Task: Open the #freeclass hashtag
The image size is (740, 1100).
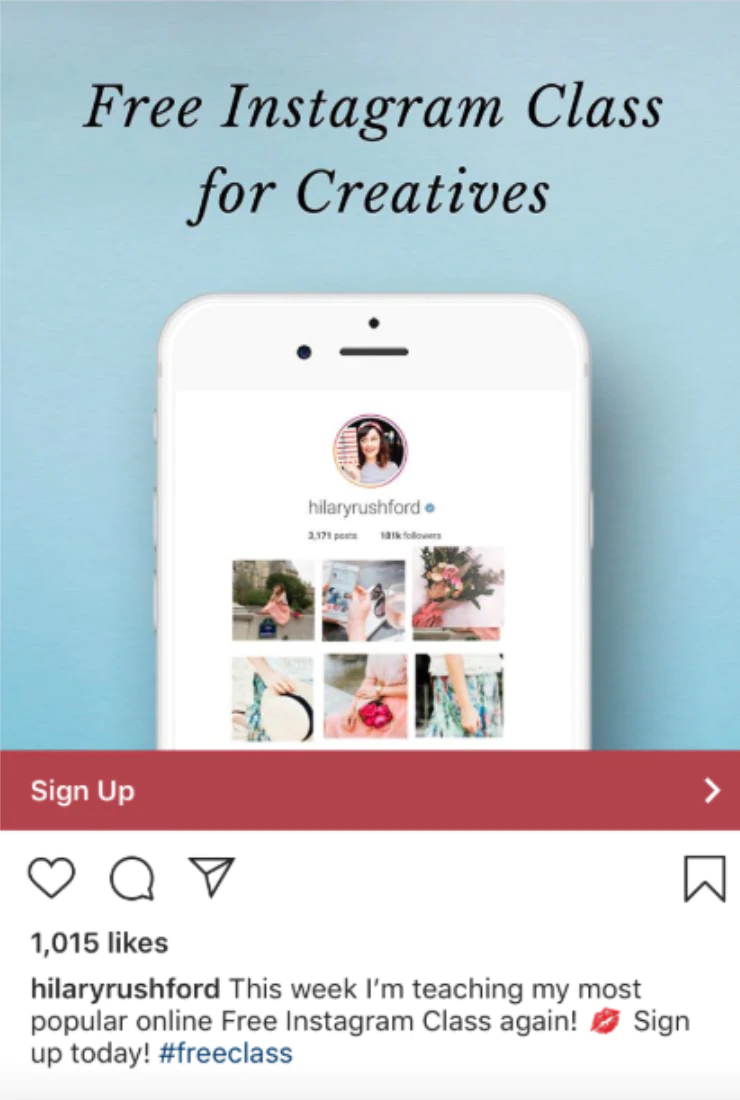Action: coord(226,1053)
